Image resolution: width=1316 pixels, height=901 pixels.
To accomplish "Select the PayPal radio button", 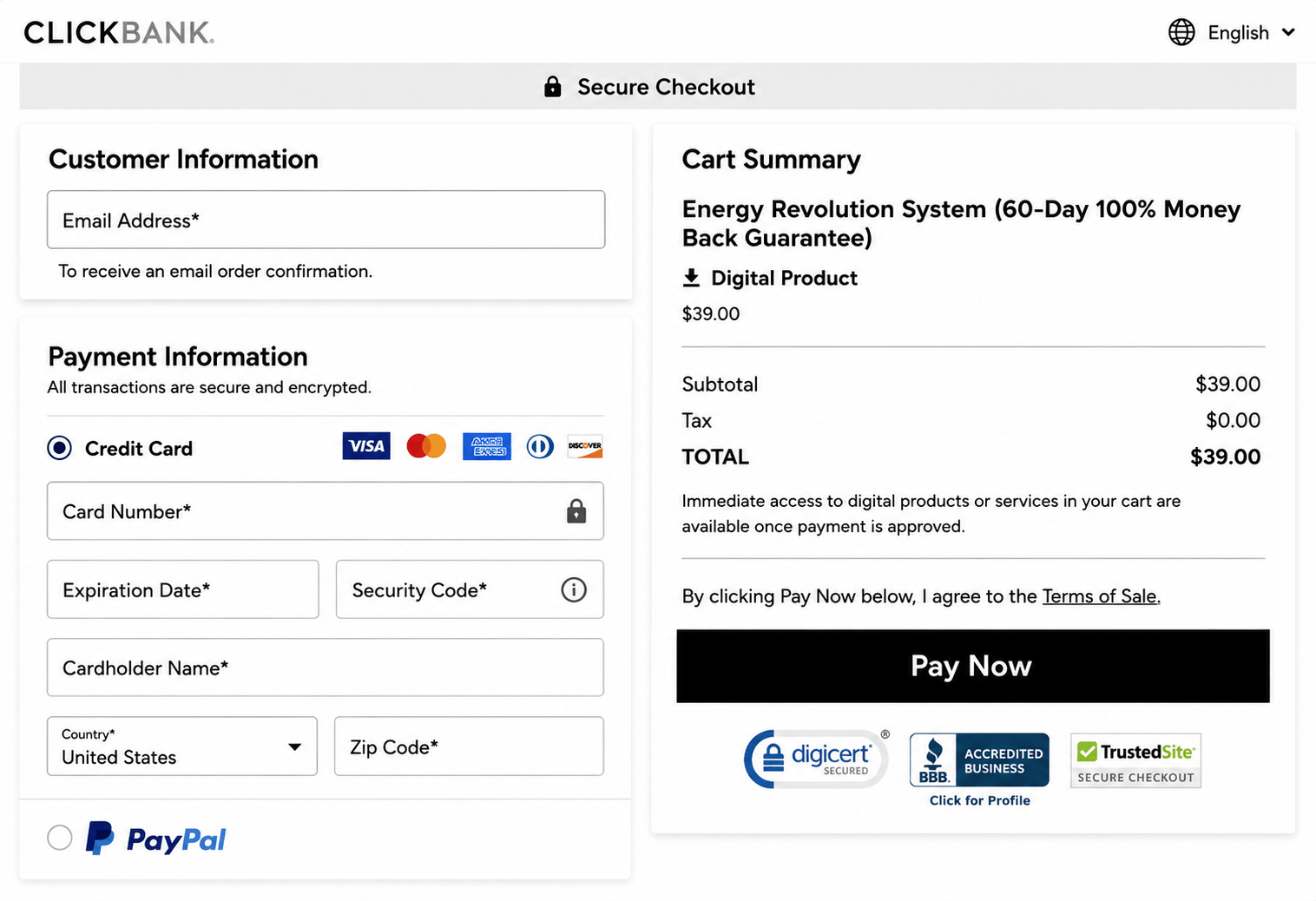I will 60,838.
